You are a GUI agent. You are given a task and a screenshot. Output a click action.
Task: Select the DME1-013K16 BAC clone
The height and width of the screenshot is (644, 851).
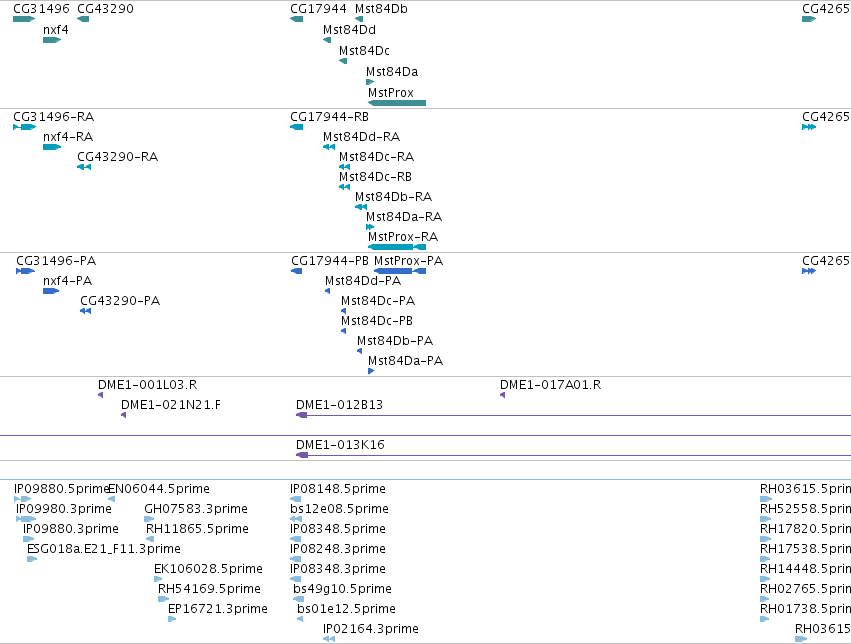point(573,455)
